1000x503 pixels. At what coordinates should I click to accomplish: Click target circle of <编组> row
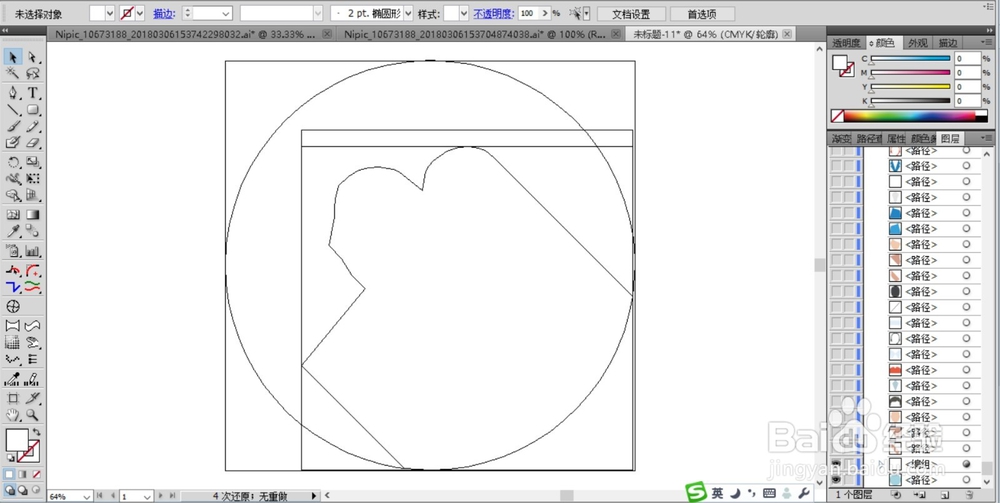point(967,464)
